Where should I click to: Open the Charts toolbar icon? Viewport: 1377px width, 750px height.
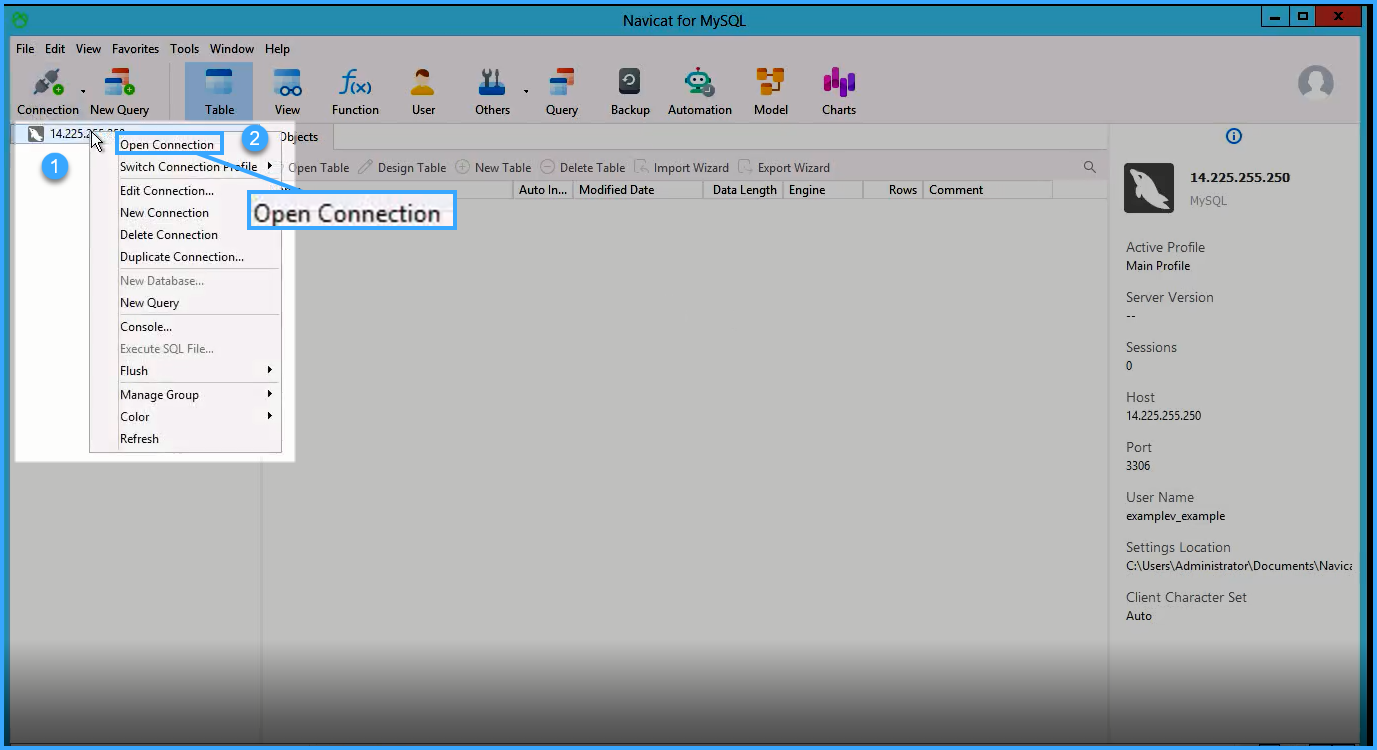(838, 84)
